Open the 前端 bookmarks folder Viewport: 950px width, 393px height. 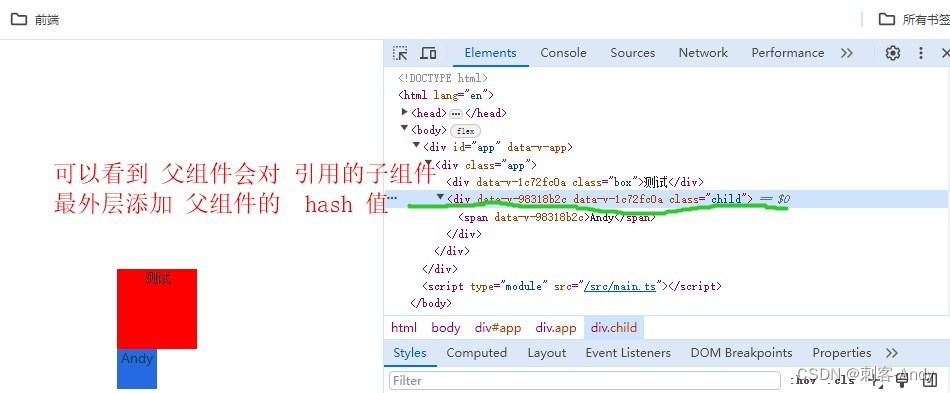[x=35, y=19]
